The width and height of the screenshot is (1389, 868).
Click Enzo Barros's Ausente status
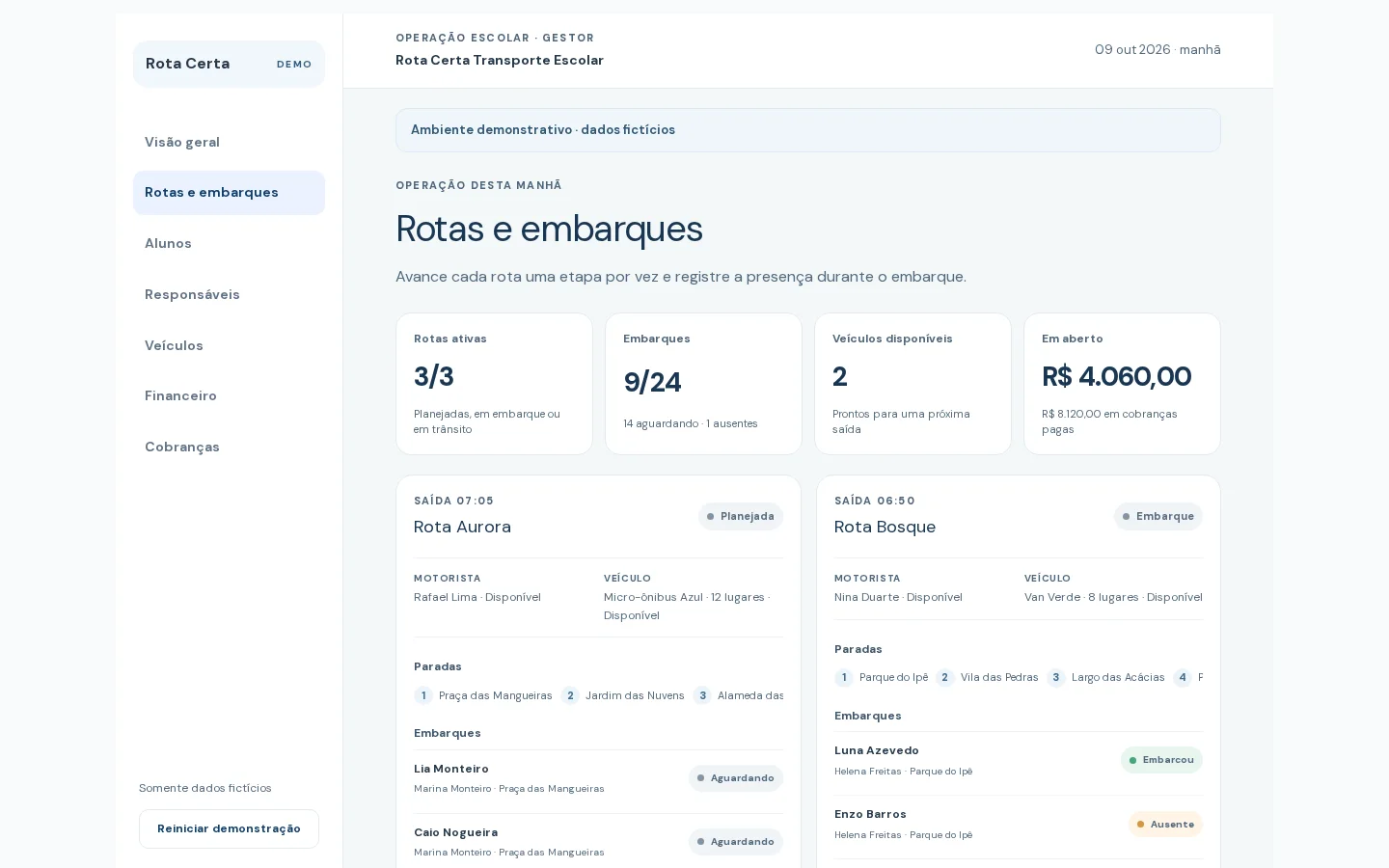point(1165,825)
